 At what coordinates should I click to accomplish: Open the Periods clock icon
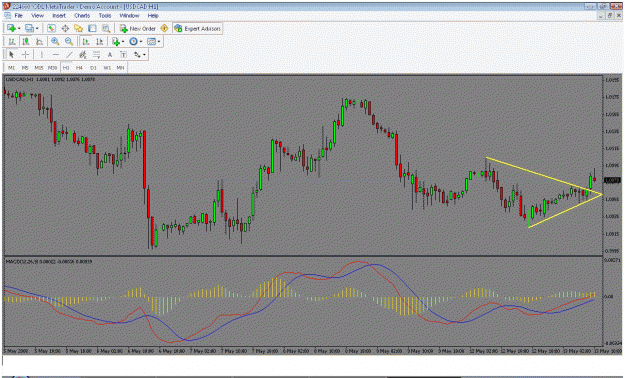(x=134, y=41)
